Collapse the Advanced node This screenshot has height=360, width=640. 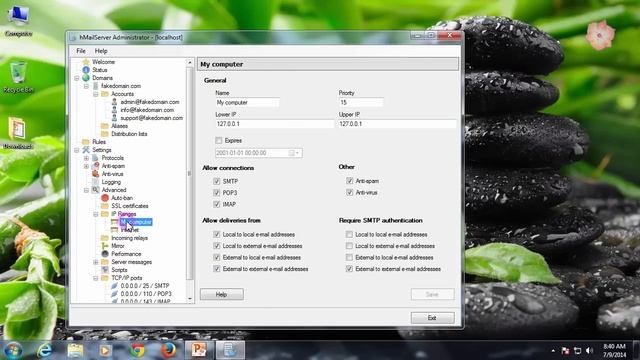click(86, 190)
